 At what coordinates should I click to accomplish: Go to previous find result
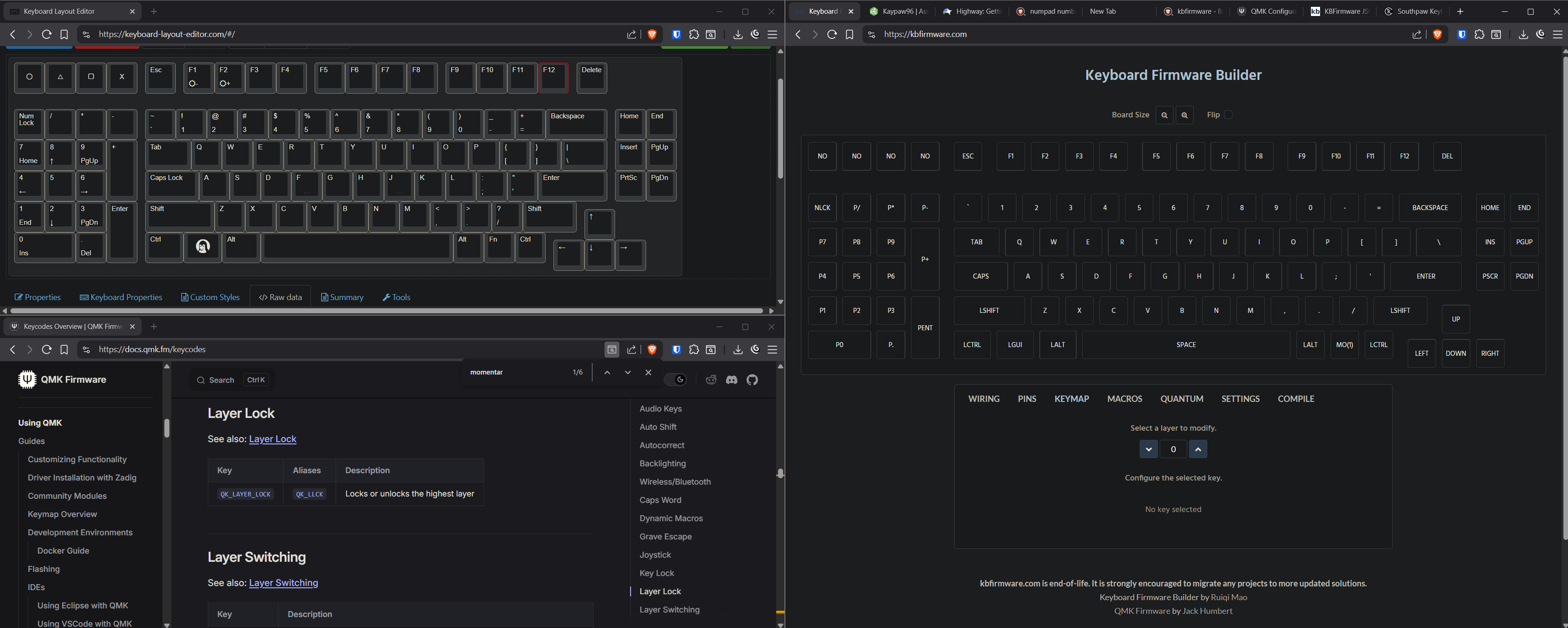tap(607, 372)
